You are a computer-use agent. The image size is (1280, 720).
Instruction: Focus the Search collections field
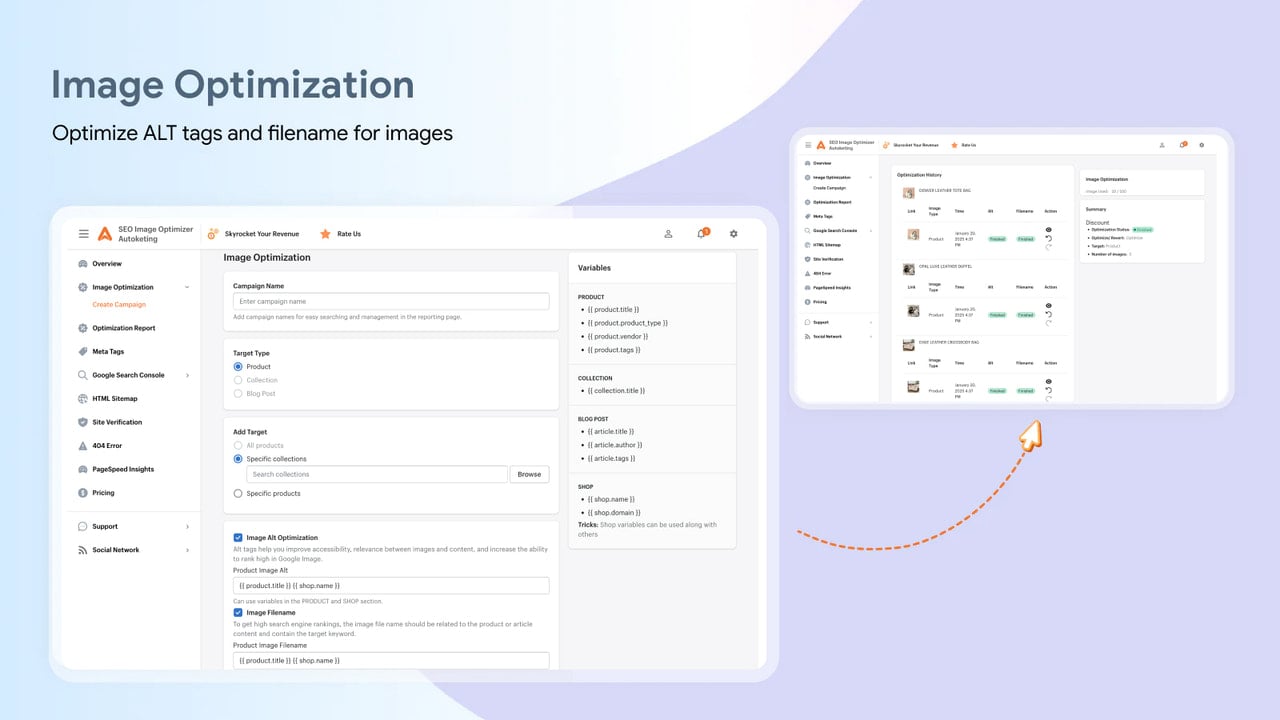click(x=377, y=474)
